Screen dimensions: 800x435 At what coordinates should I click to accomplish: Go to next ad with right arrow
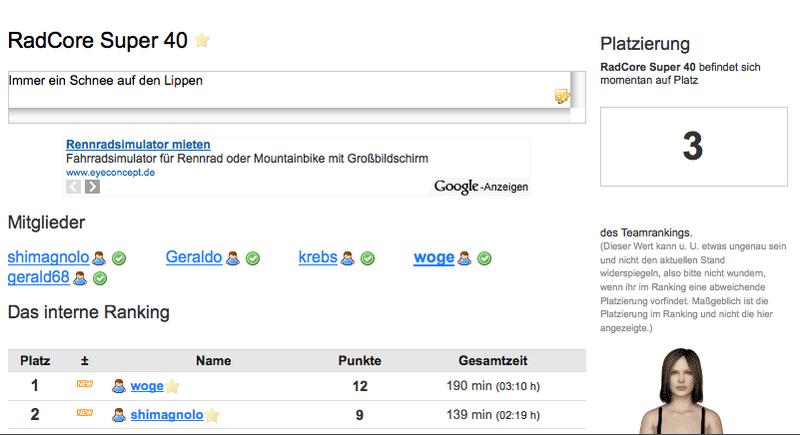[x=92, y=186]
